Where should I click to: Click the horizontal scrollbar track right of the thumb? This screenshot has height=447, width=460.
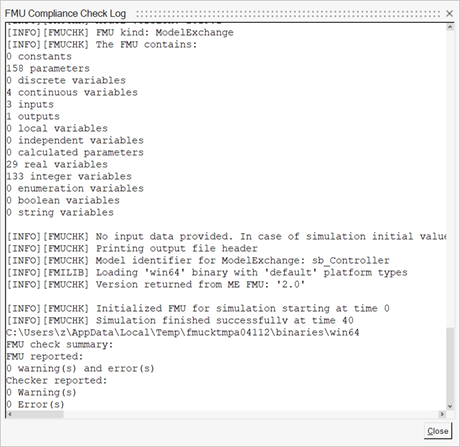click(x=251, y=414)
